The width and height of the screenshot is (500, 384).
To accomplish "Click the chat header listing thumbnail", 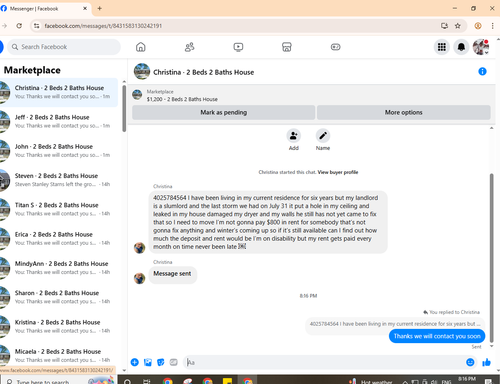I will 142,71.
